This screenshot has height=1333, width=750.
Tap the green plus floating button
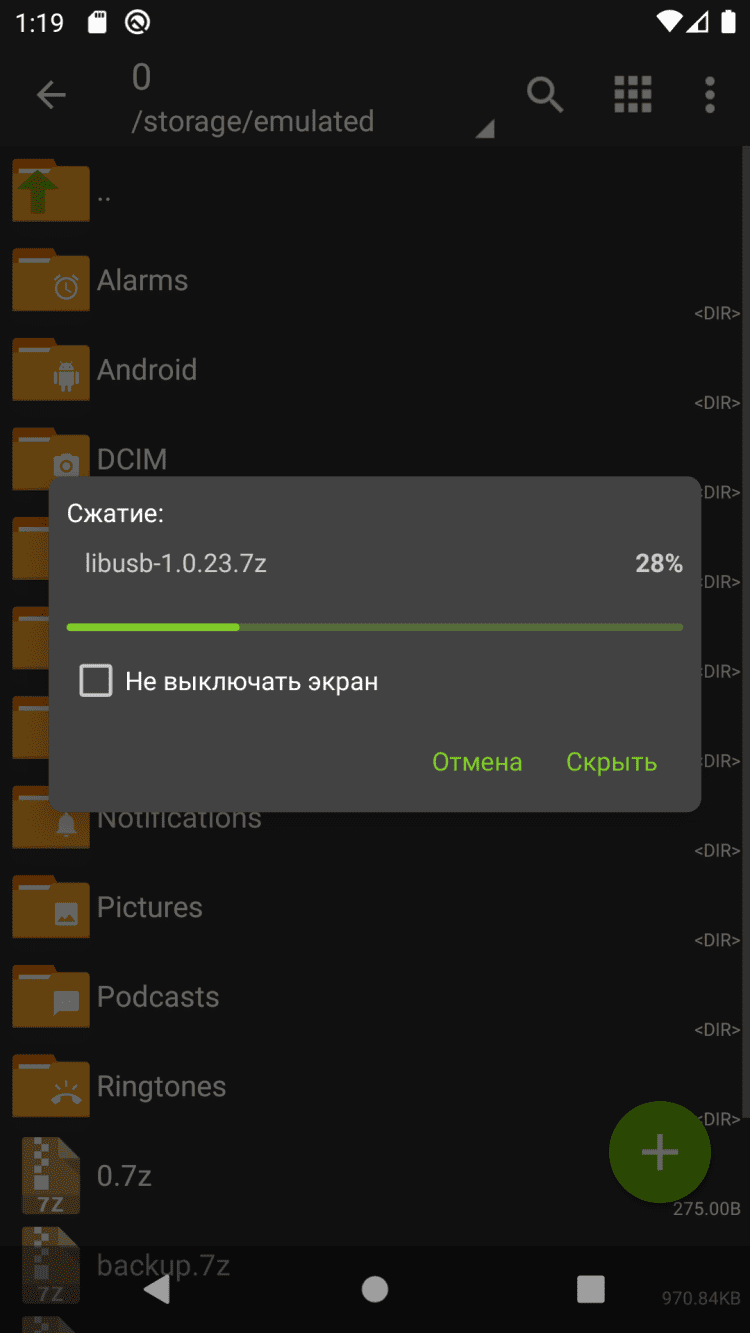point(659,1152)
